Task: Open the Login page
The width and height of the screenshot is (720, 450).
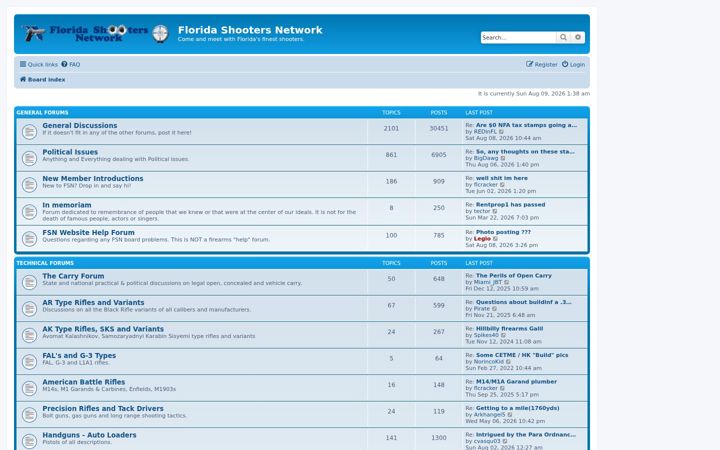Action: (x=574, y=65)
